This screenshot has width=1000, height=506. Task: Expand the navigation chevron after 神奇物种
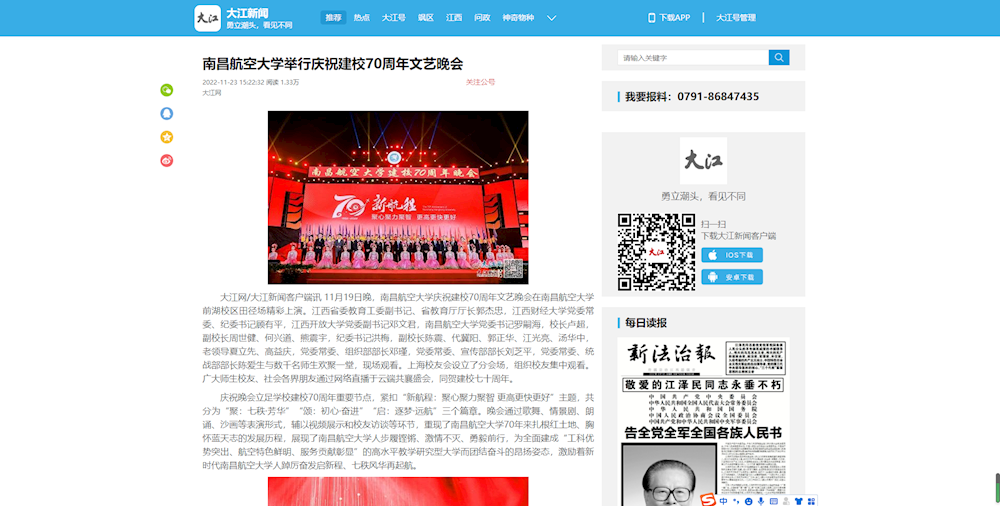551,18
